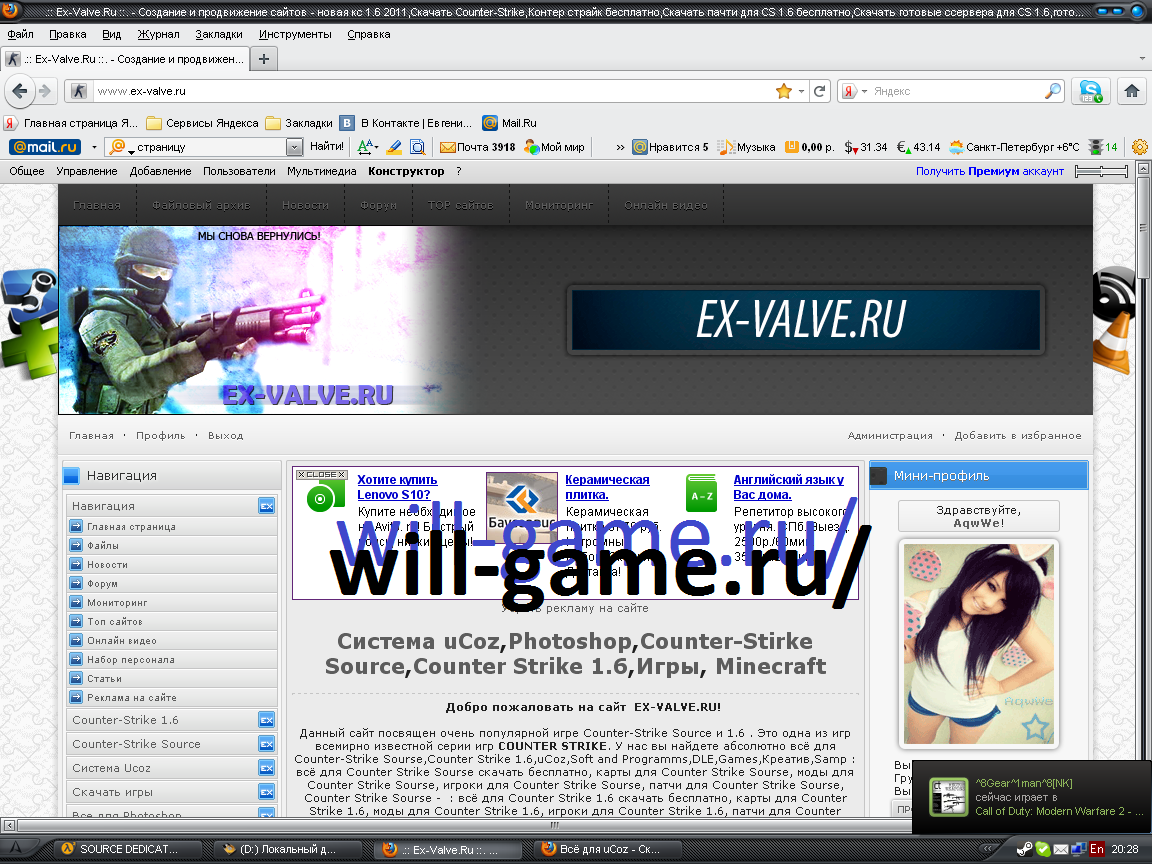Click the vertical page scrollbar thumb

coord(1143,228)
